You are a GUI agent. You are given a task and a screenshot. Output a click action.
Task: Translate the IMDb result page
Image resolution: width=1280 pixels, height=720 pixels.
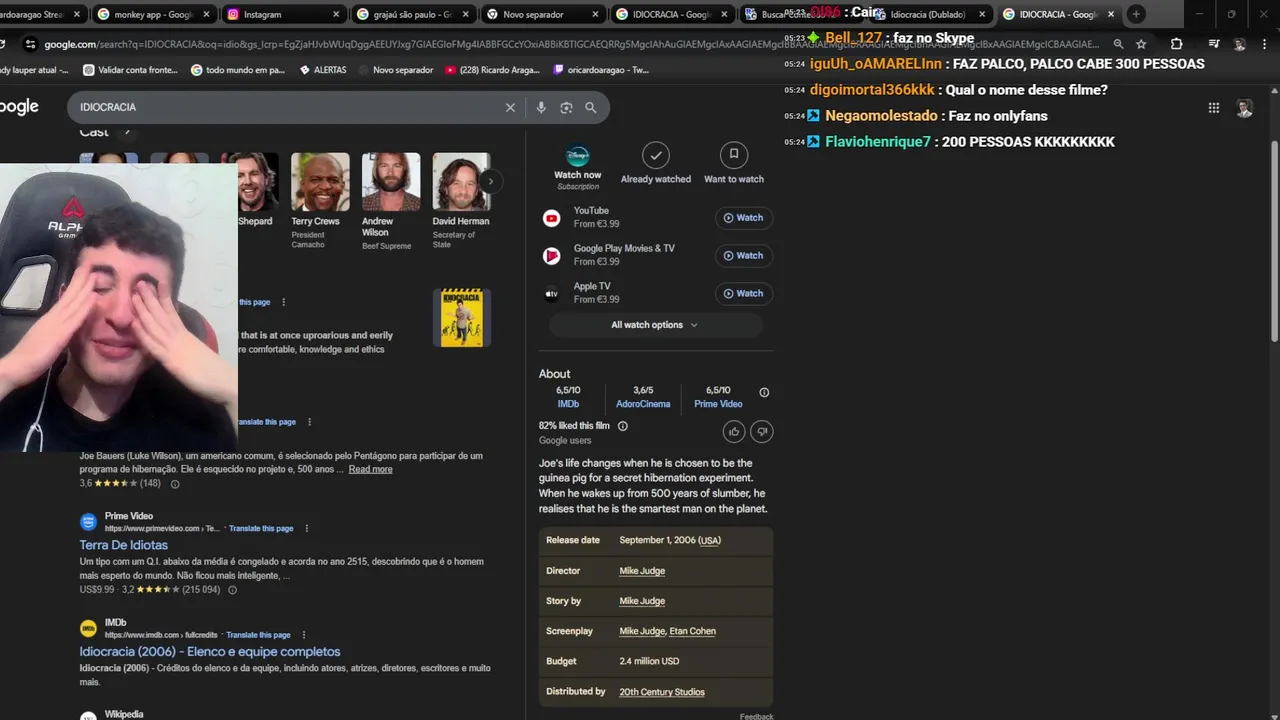coord(258,635)
